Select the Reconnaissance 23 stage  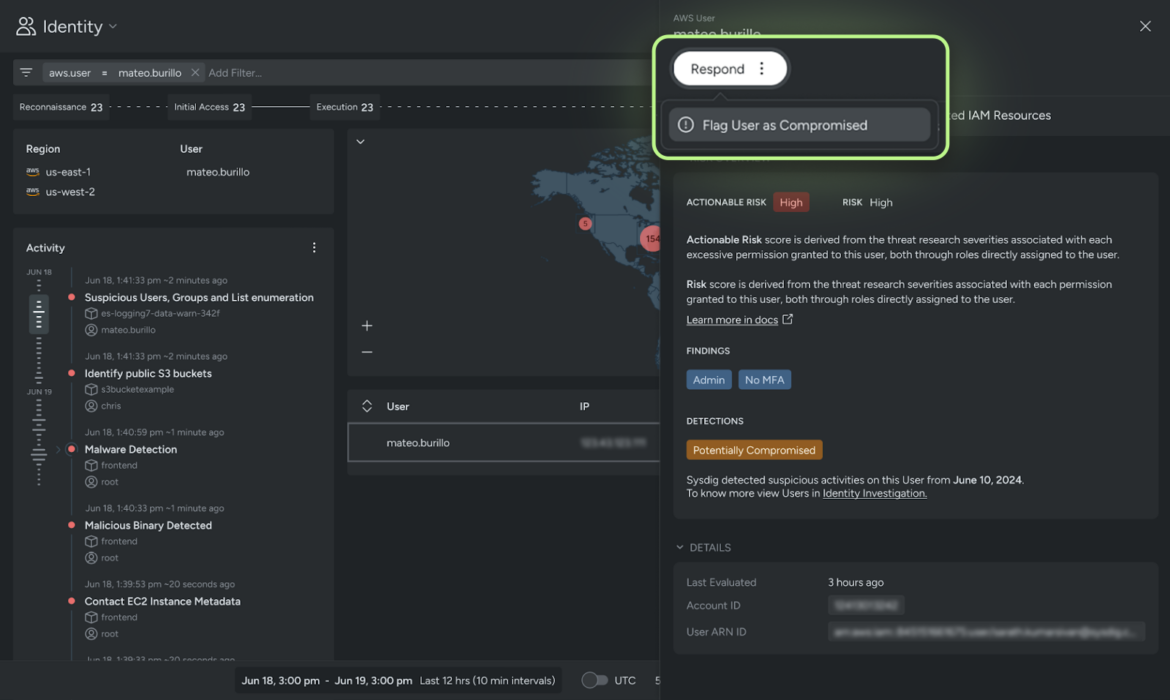pyautogui.click(x=60, y=107)
